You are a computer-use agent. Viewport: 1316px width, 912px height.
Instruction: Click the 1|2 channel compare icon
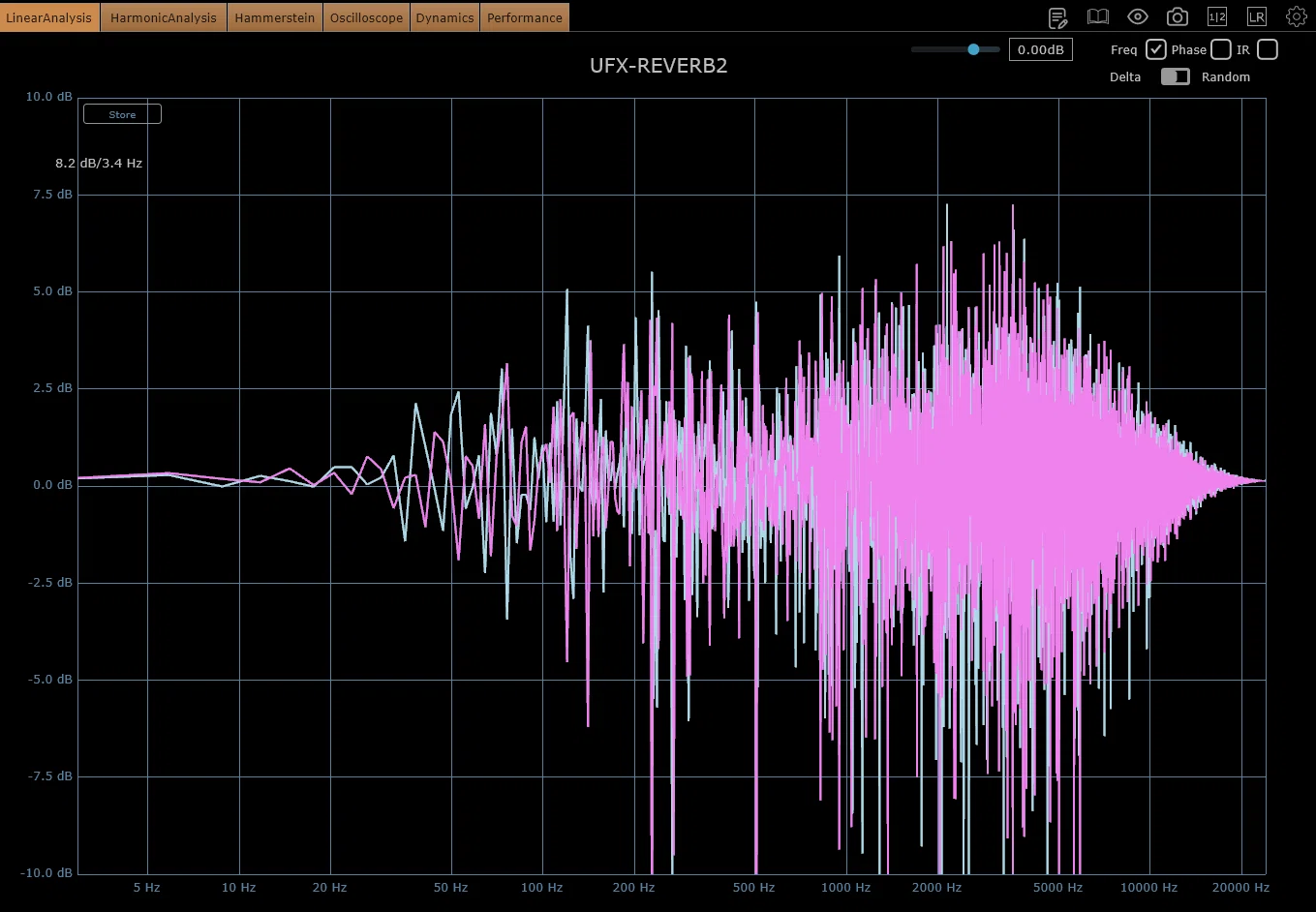(x=1216, y=16)
